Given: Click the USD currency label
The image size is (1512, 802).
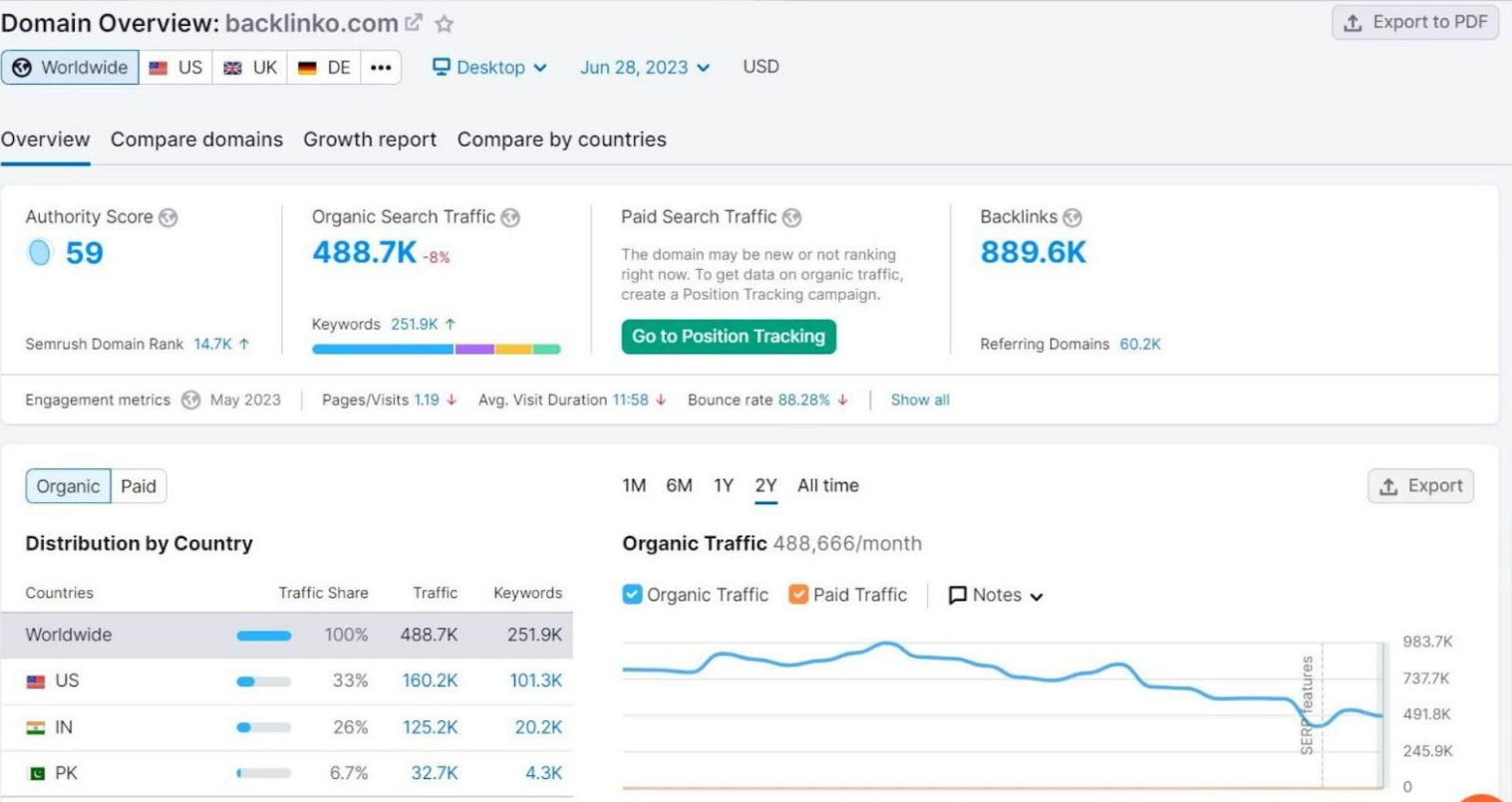Looking at the screenshot, I should coord(760,67).
